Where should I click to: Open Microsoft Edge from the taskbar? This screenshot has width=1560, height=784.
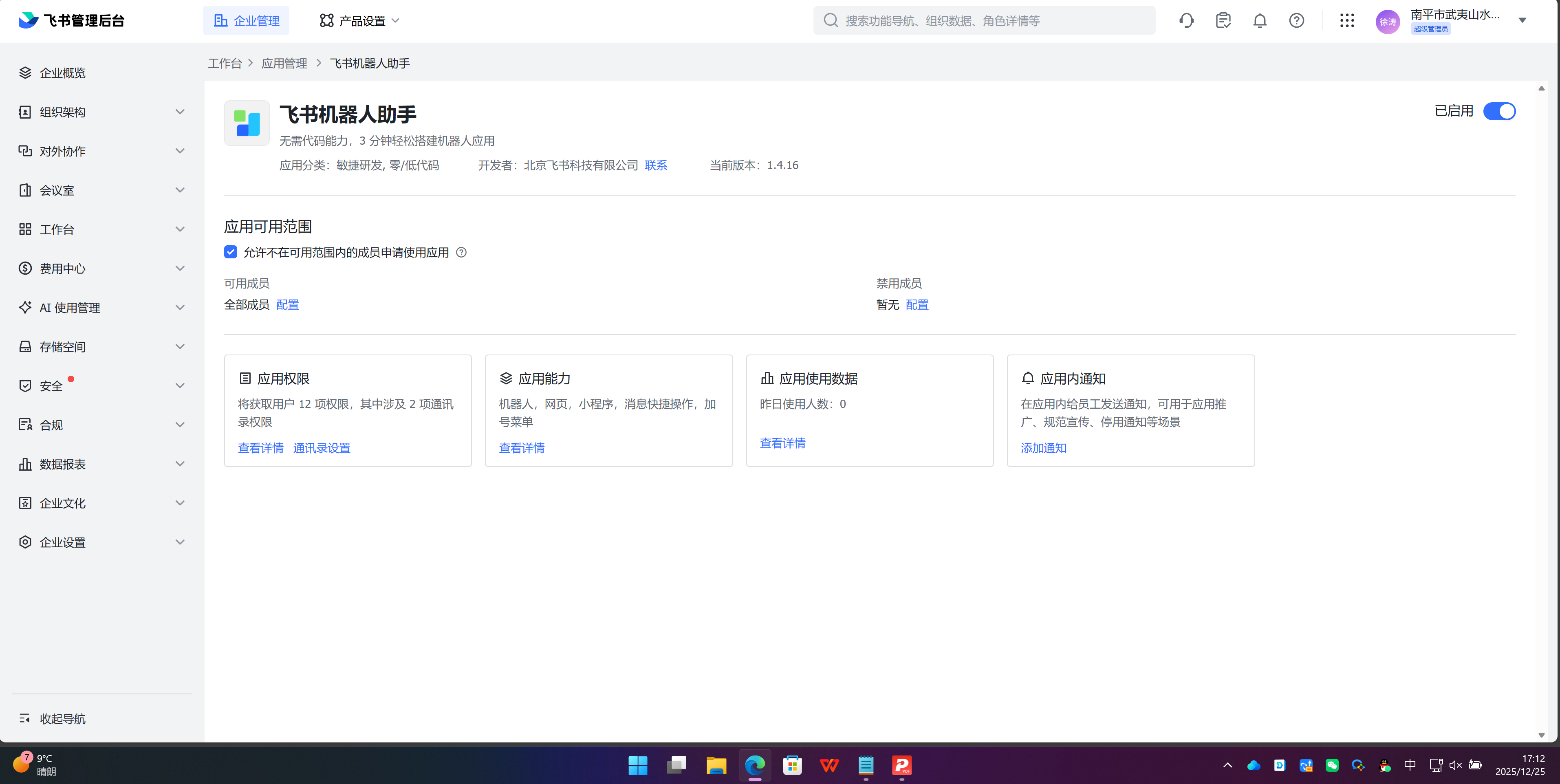pyautogui.click(x=754, y=765)
